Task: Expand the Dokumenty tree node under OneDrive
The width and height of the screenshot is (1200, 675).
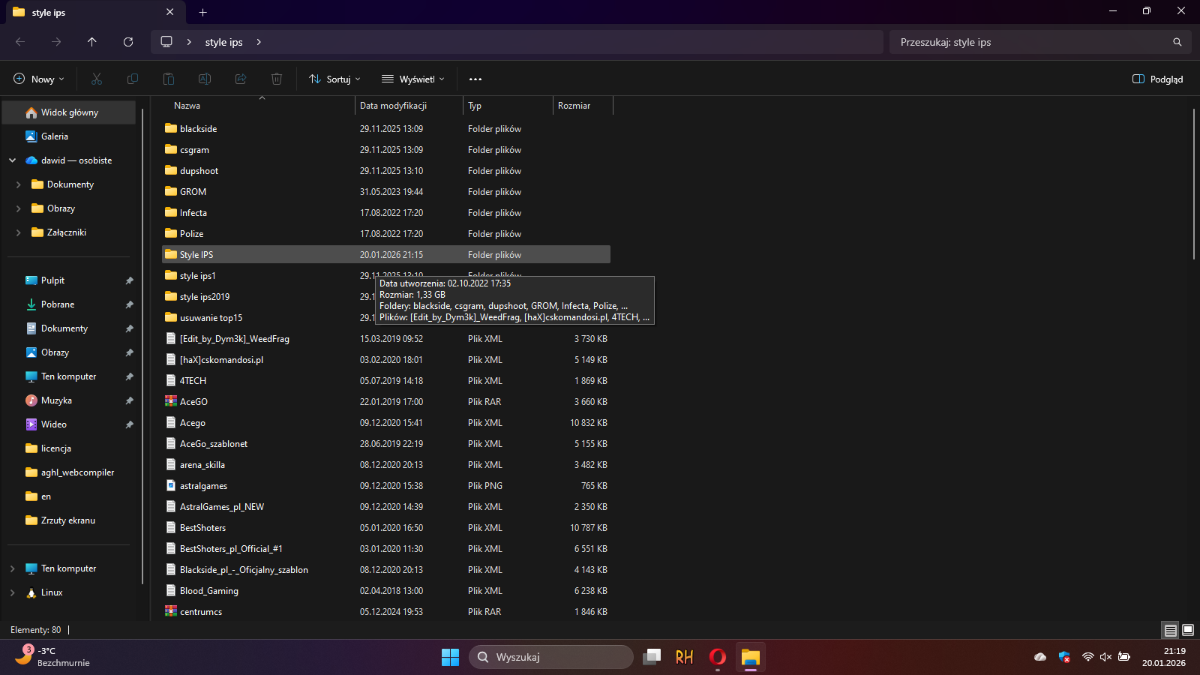Action: click(19, 185)
